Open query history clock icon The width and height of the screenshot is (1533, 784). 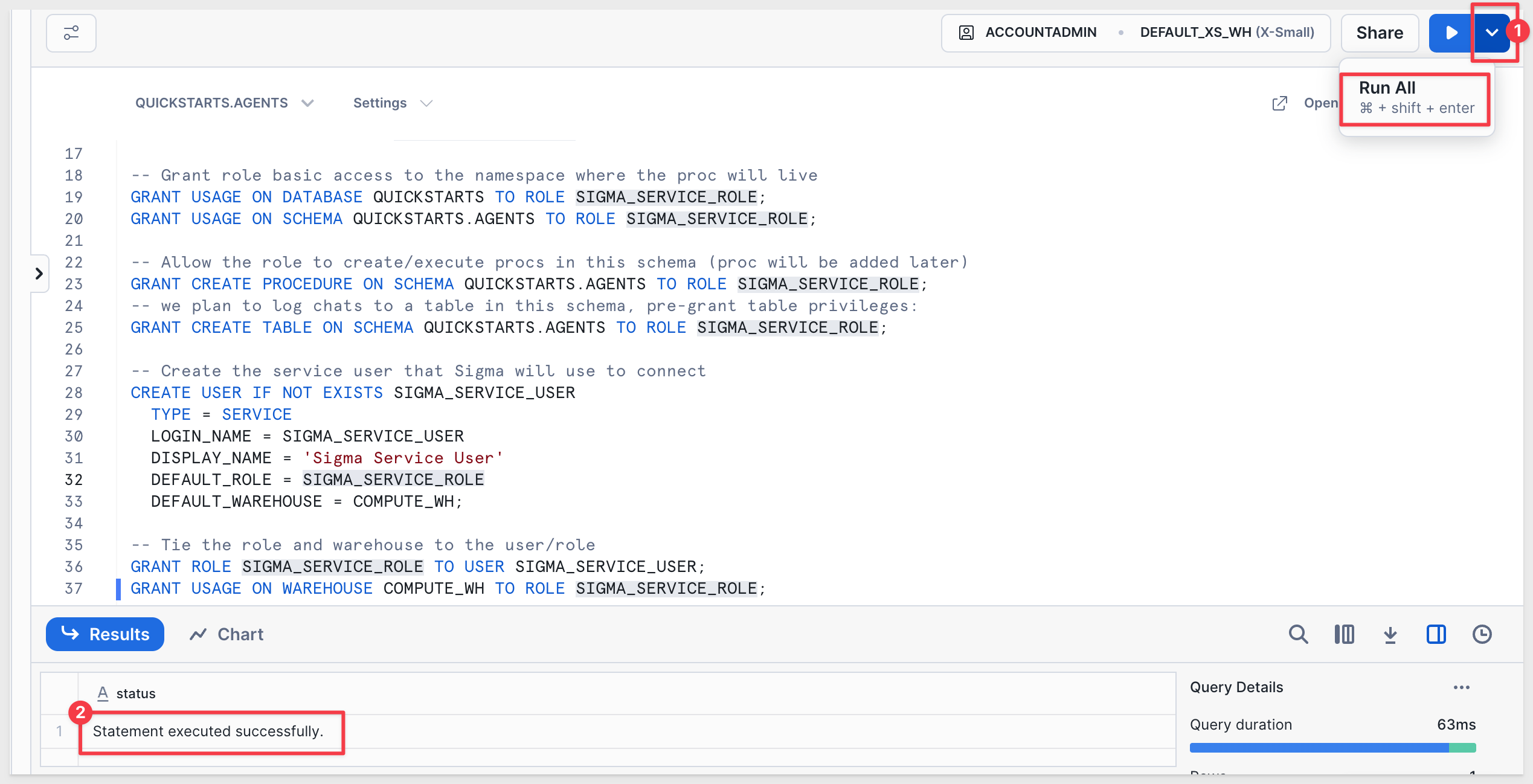pyautogui.click(x=1482, y=634)
